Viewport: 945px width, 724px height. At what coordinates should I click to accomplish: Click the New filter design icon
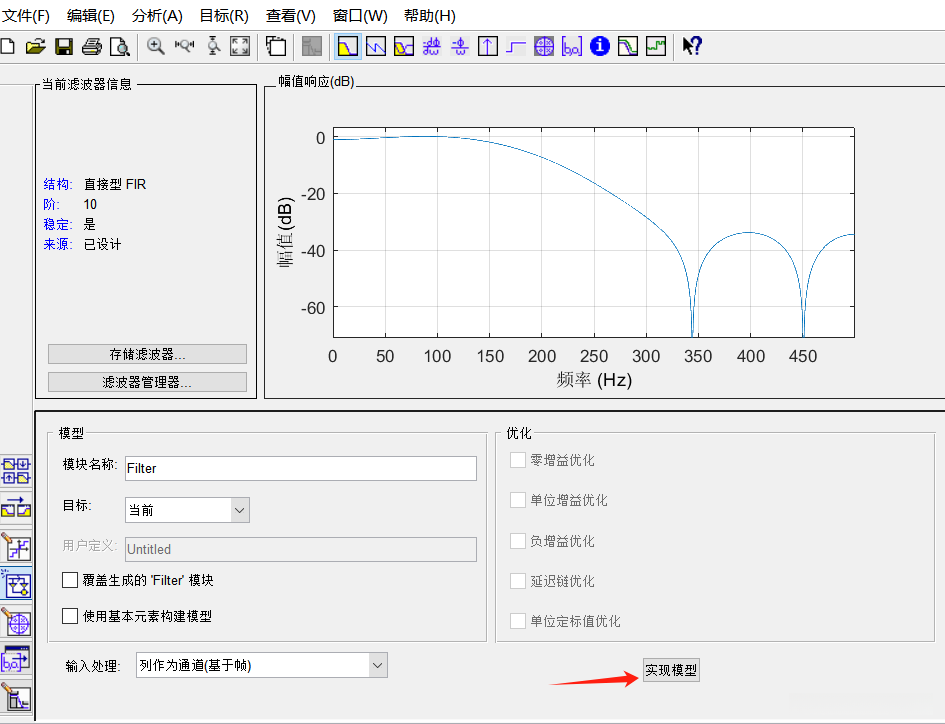click(7, 46)
